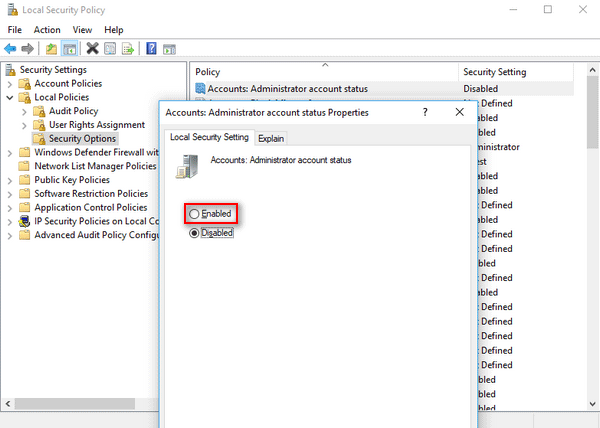Select Local Policies tree label
The height and width of the screenshot is (428, 600).
click(x=61, y=97)
